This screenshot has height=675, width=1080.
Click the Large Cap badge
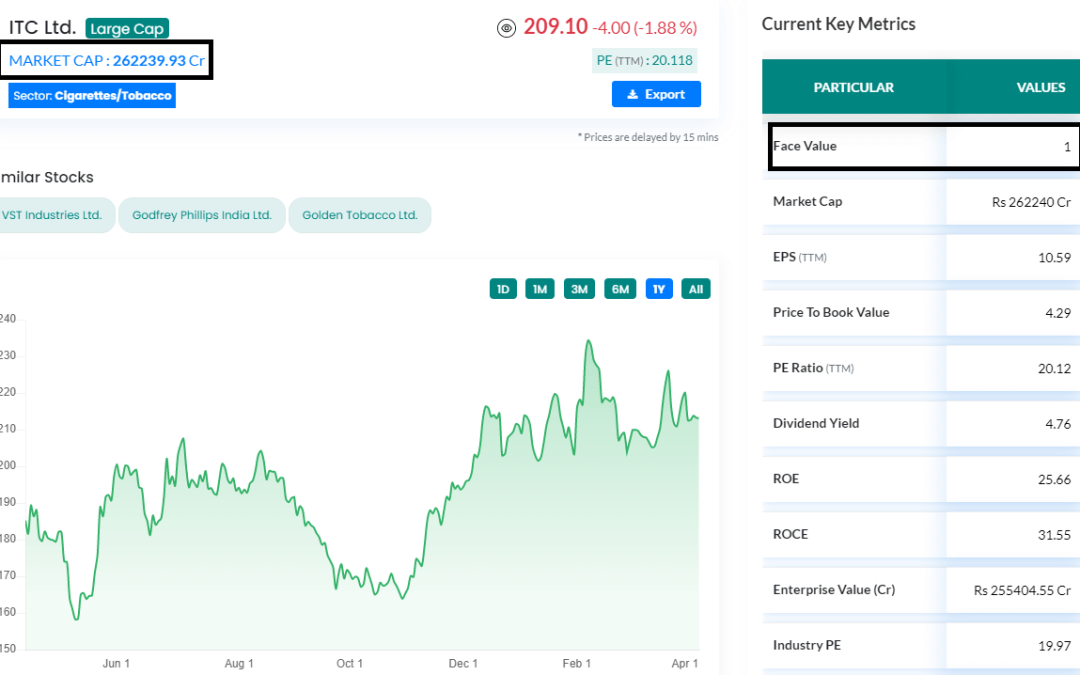point(127,28)
